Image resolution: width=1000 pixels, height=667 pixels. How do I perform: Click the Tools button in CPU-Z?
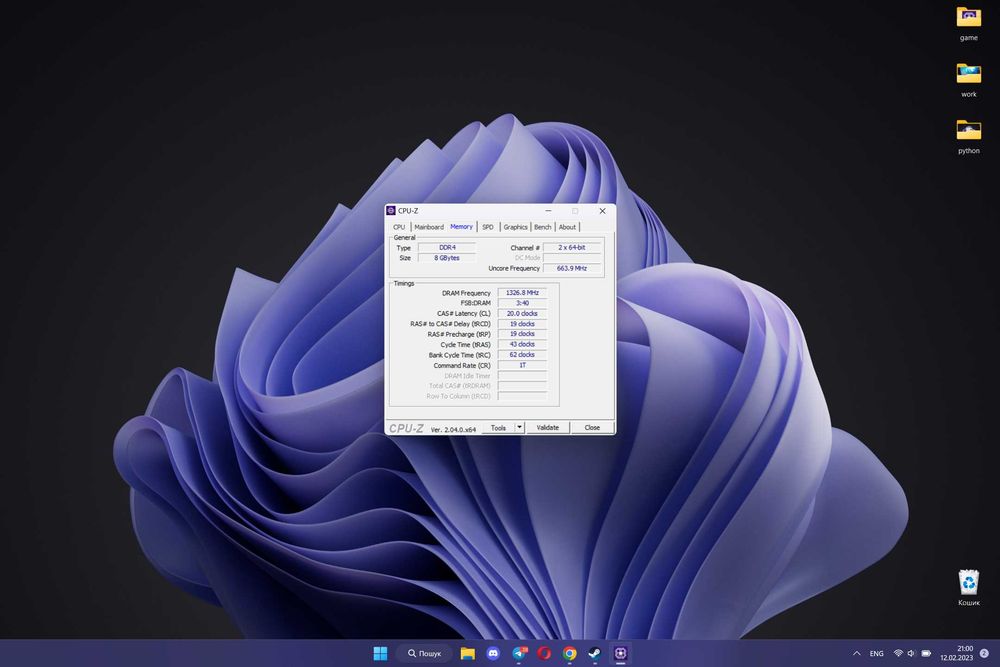[498, 427]
